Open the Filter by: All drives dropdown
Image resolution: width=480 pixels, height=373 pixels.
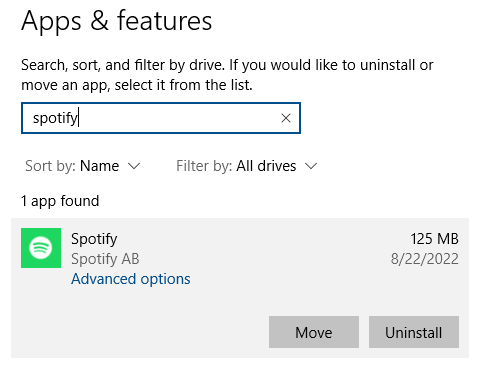[246, 166]
